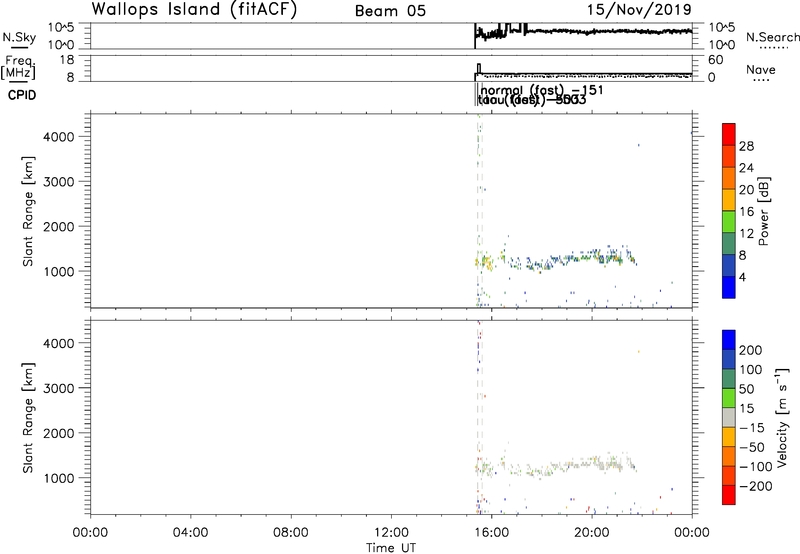Click the velocity scatter band near 1000 km
This screenshot has height=554, width=800.
click(x=556, y=466)
